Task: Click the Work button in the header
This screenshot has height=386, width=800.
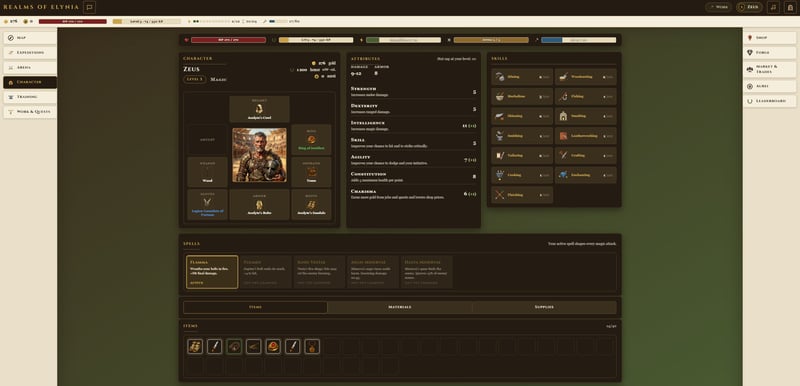Action: pos(718,7)
